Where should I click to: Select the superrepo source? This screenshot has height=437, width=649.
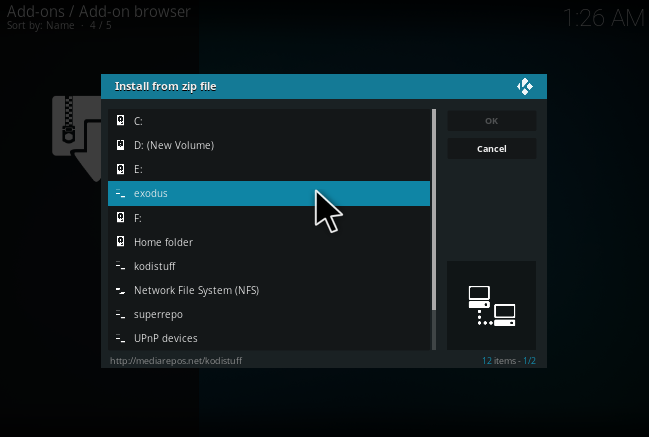(269, 314)
